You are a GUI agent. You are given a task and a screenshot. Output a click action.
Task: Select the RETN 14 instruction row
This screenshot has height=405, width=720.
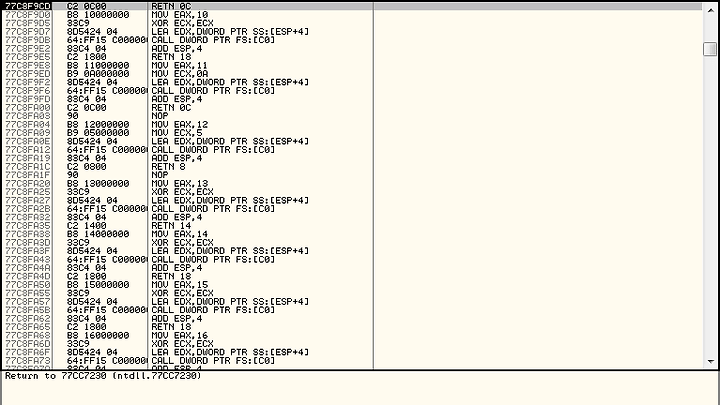pos(352,226)
